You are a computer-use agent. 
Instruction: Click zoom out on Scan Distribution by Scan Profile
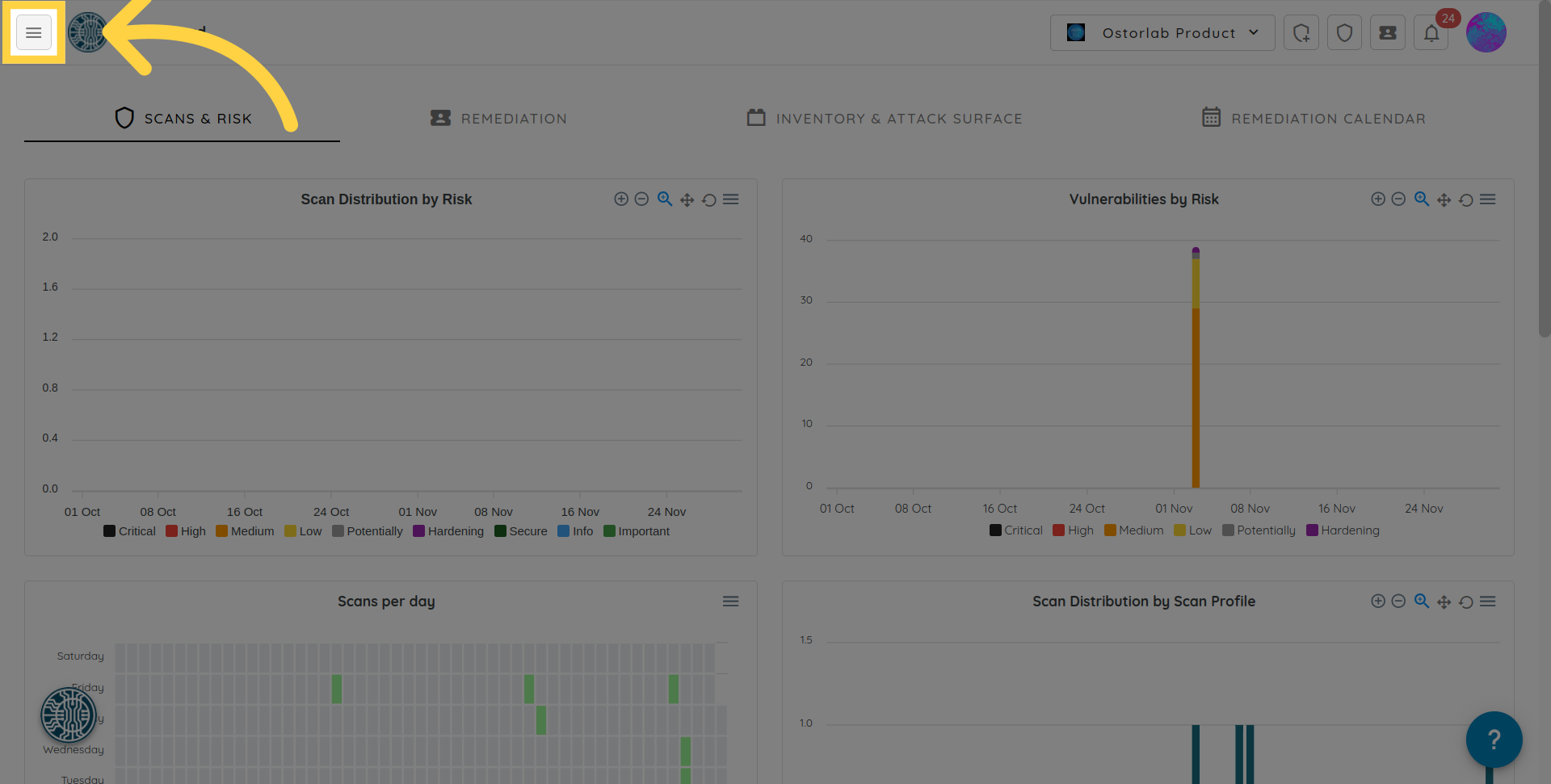1398,602
